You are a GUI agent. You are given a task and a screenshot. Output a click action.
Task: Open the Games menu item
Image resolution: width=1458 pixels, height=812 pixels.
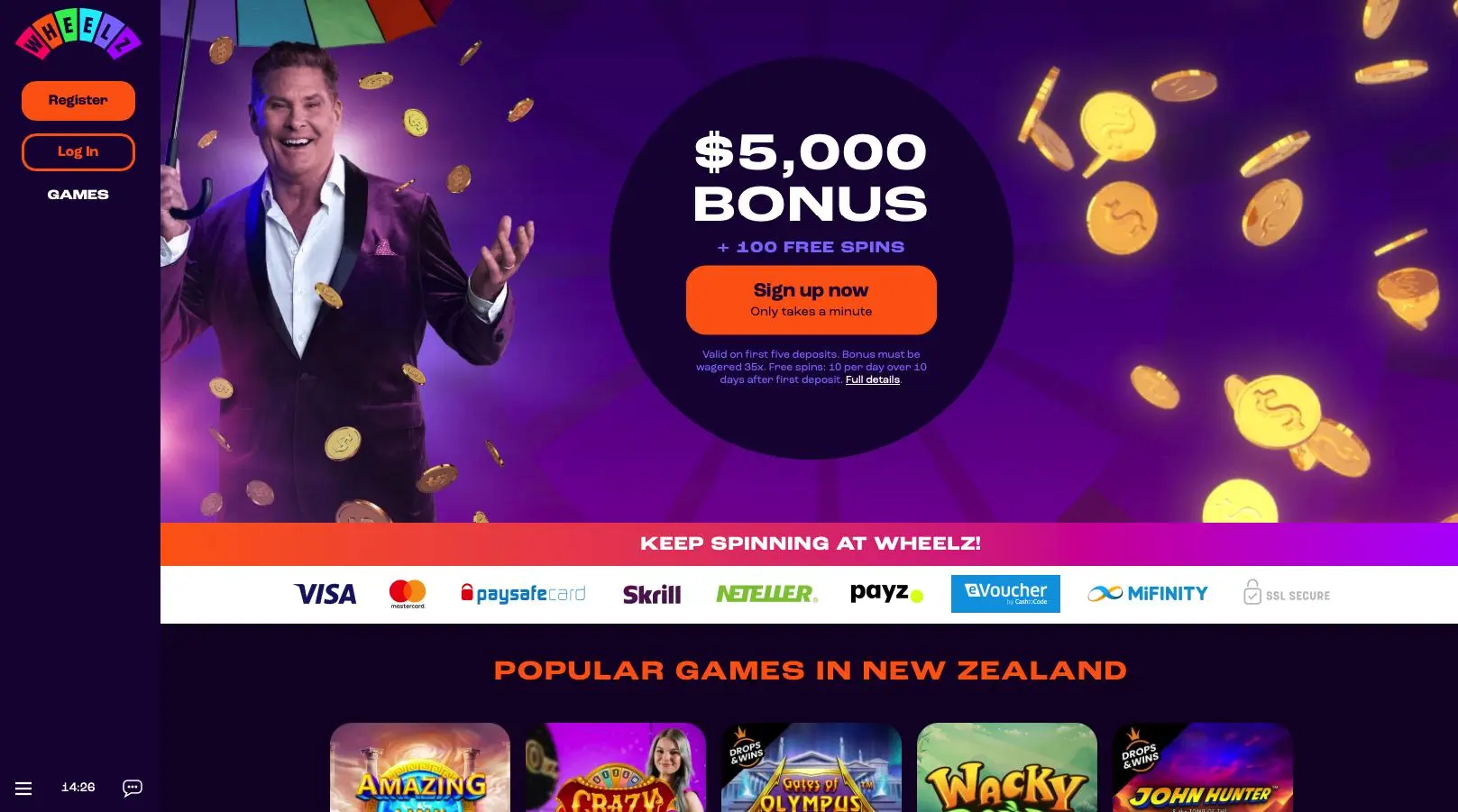[78, 195]
